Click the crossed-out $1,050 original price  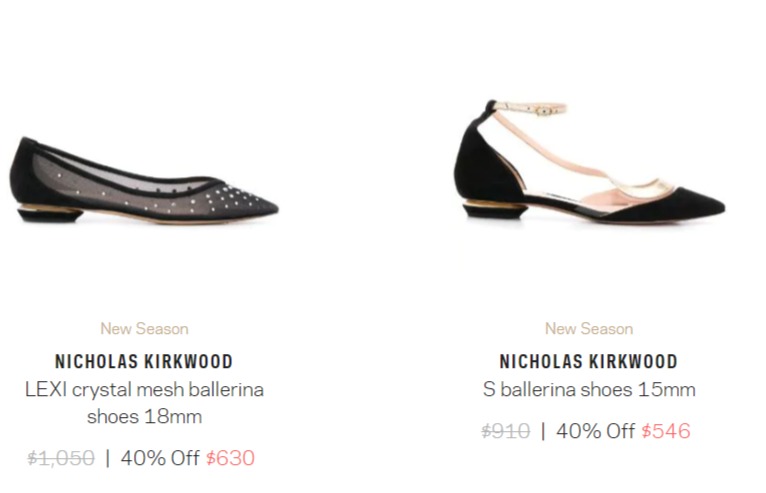click(61, 458)
